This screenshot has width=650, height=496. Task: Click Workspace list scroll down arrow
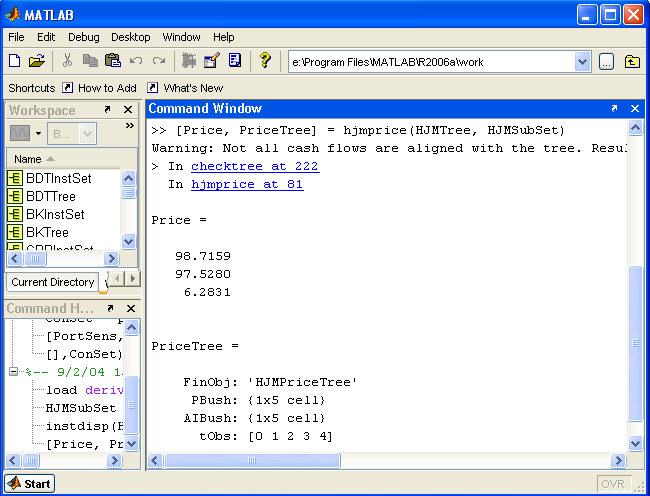point(129,241)
